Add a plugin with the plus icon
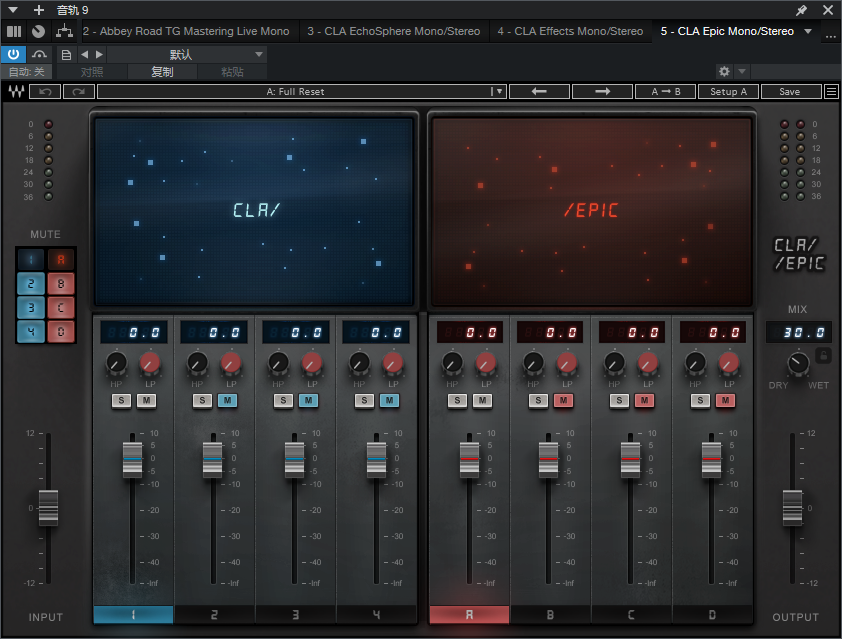The image size is (842, 639). [x=39, y=10]
